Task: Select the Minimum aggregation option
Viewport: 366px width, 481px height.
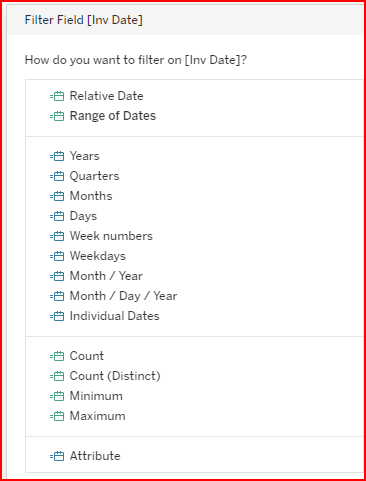Action: tap(96, 396)
